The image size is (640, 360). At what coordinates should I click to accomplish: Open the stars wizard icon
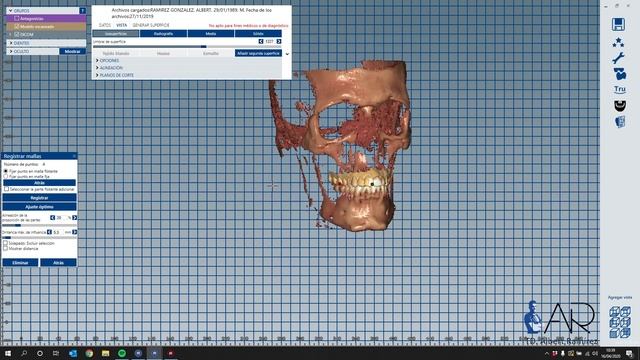[618, 42]
